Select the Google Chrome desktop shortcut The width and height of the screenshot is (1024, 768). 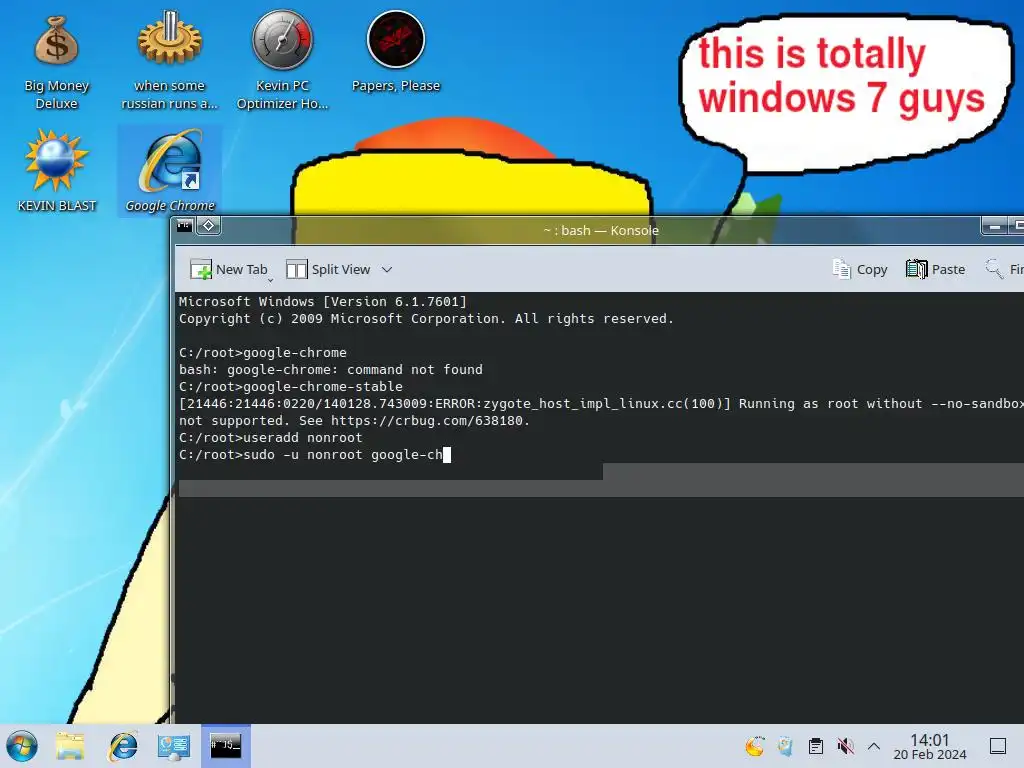(170, 171)
